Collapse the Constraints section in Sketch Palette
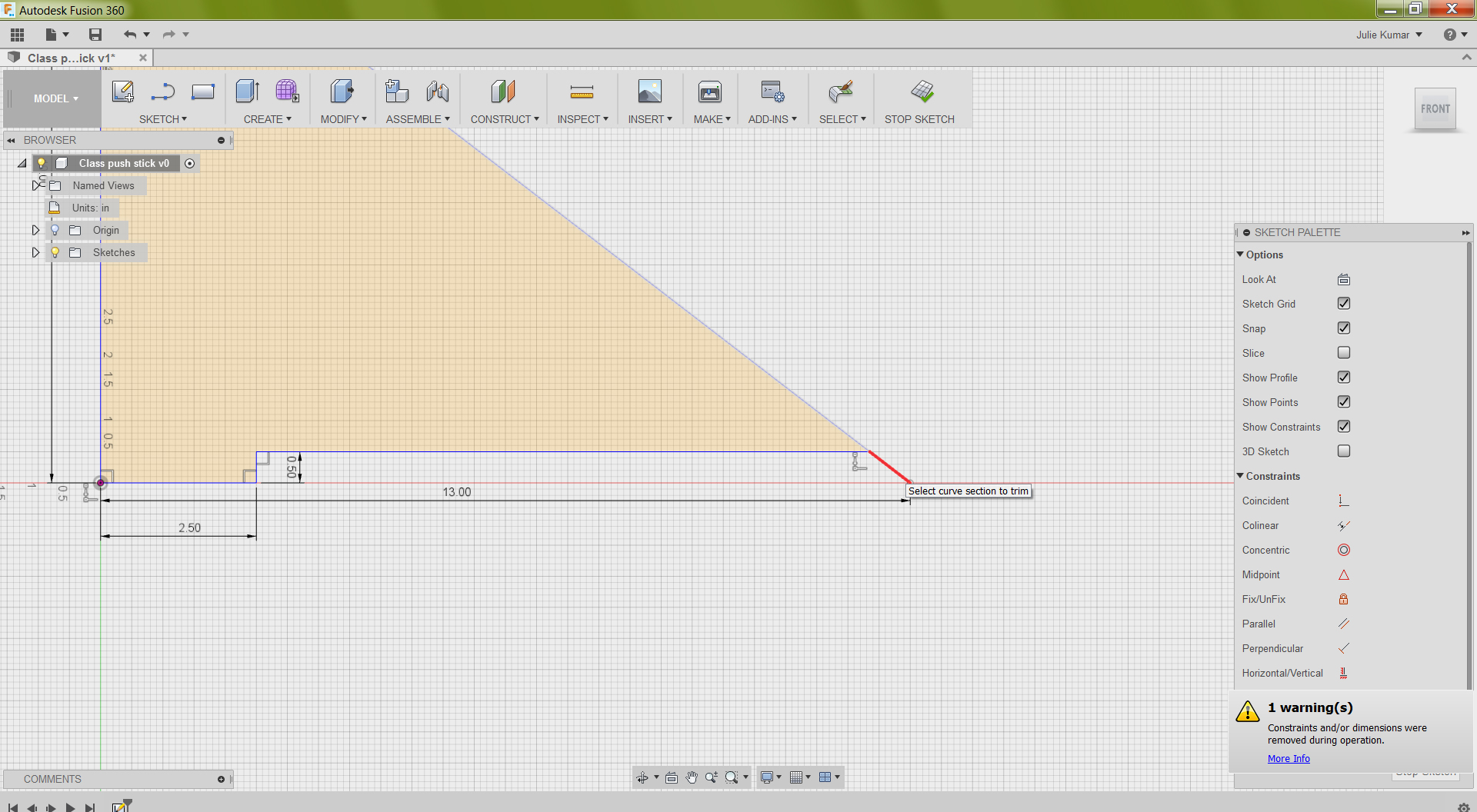1477x812 pixels. click(x=1240, y=476)
